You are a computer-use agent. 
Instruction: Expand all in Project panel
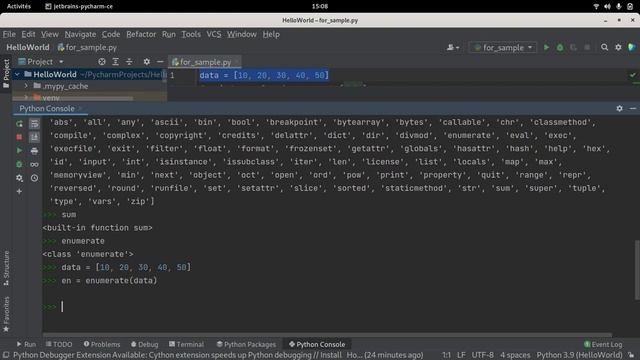(x=116, y=62)
